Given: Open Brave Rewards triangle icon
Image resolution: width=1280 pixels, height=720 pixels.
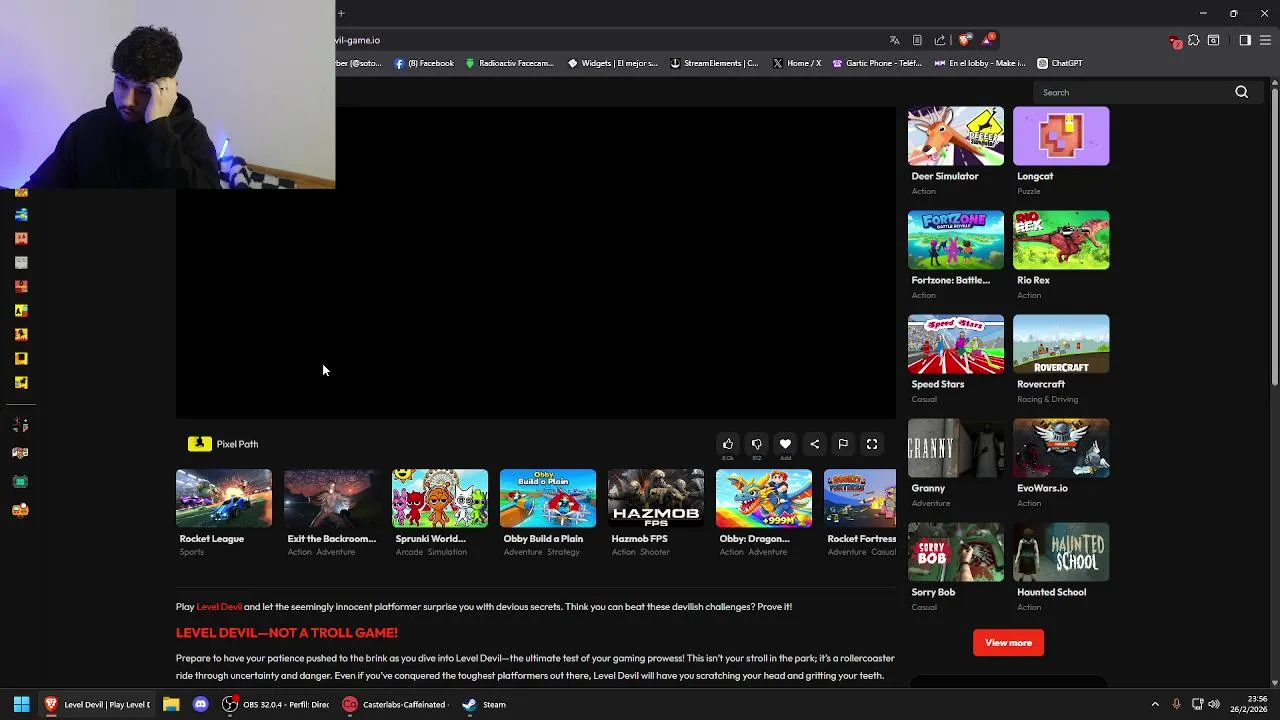Looking at the screenshot, I should coord(988,40).
